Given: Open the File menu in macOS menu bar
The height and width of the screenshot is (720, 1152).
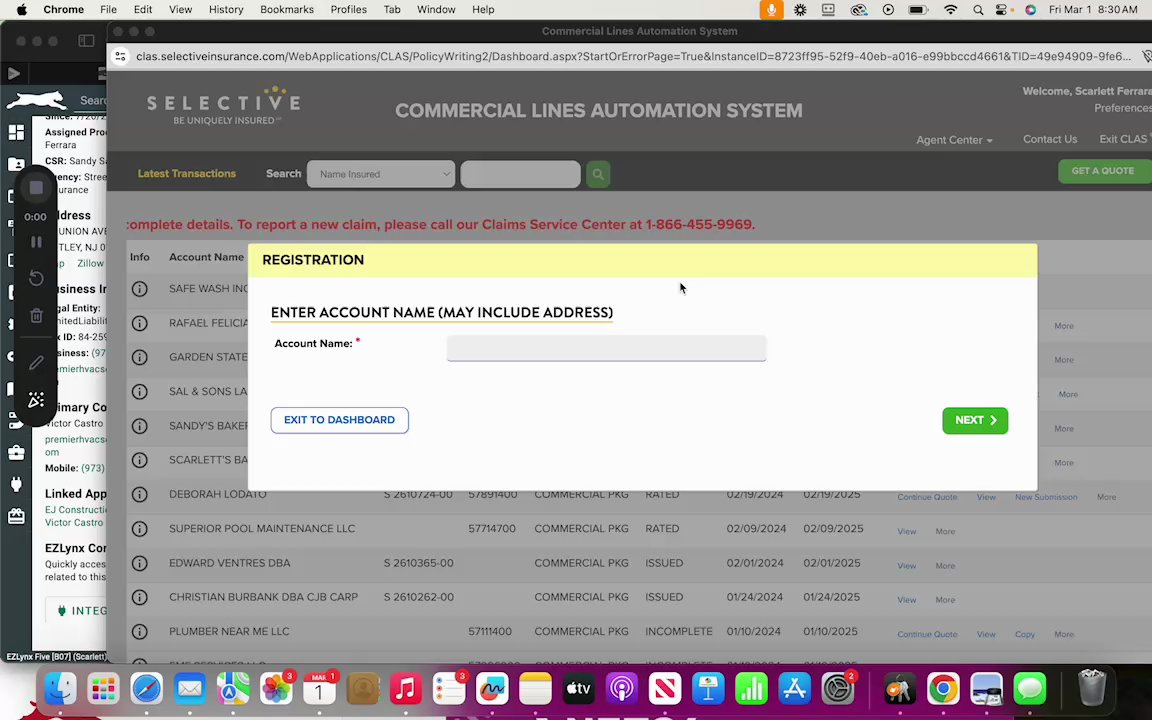Looking at the screenshot, I should [x=108, y=10].
